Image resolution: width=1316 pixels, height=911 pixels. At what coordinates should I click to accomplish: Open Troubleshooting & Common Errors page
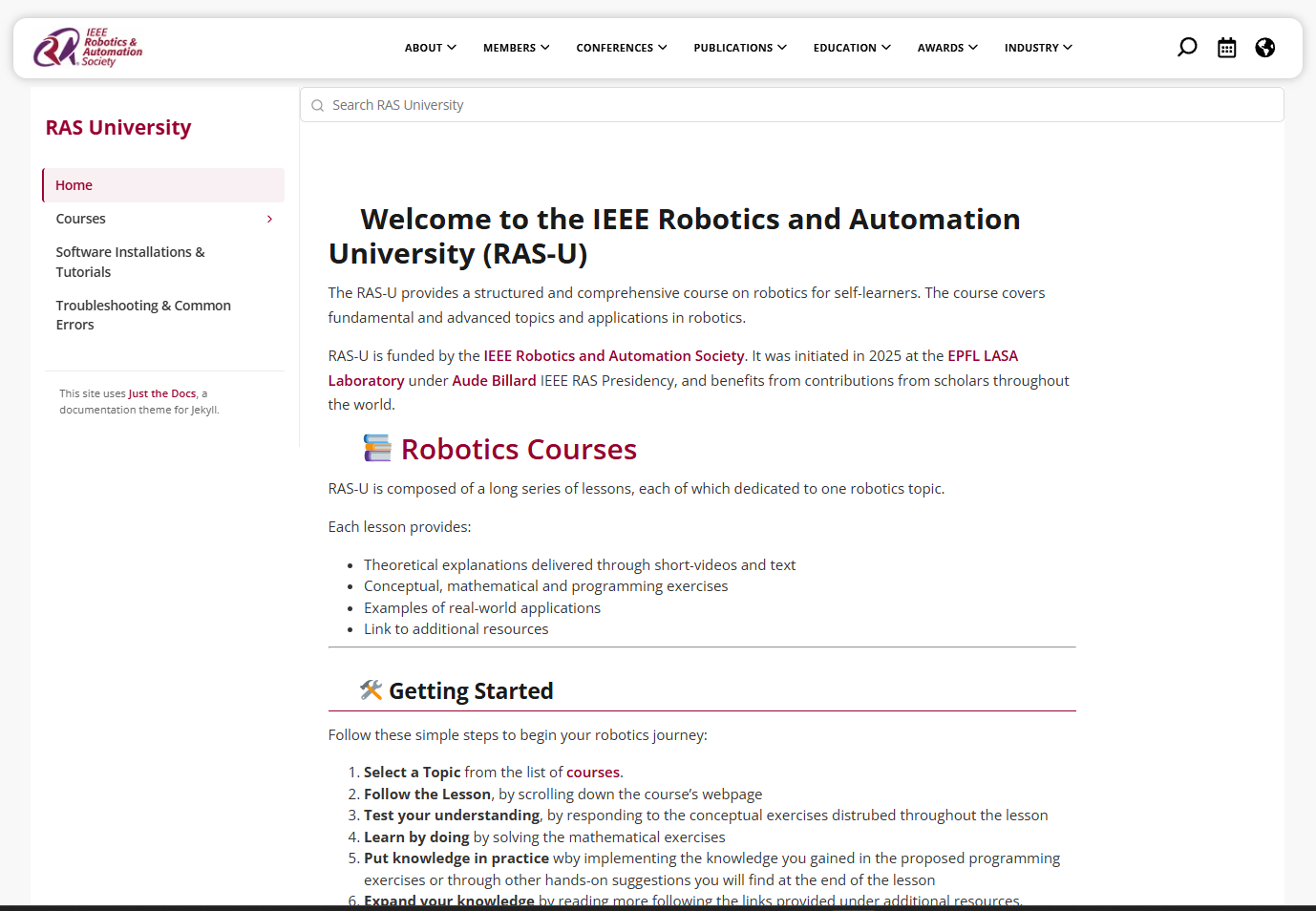143,315
